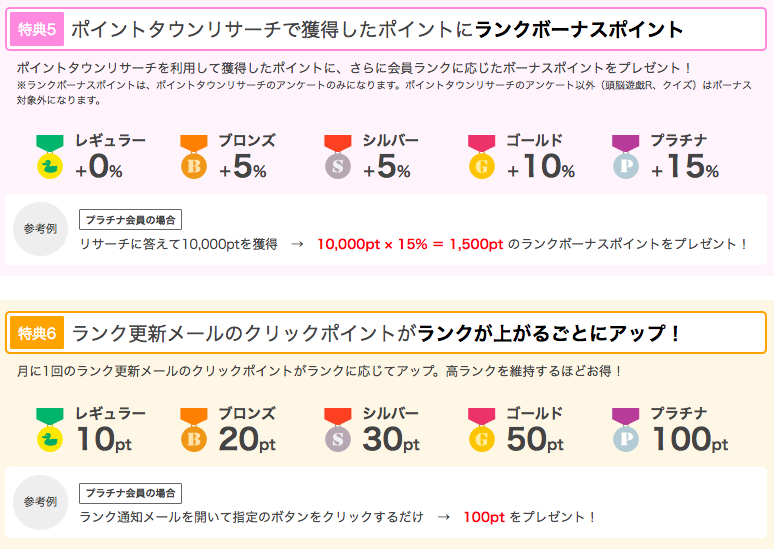Click the プラチナ 100pt value in 特典6
774x550 pixels.
tap(690, 439)
